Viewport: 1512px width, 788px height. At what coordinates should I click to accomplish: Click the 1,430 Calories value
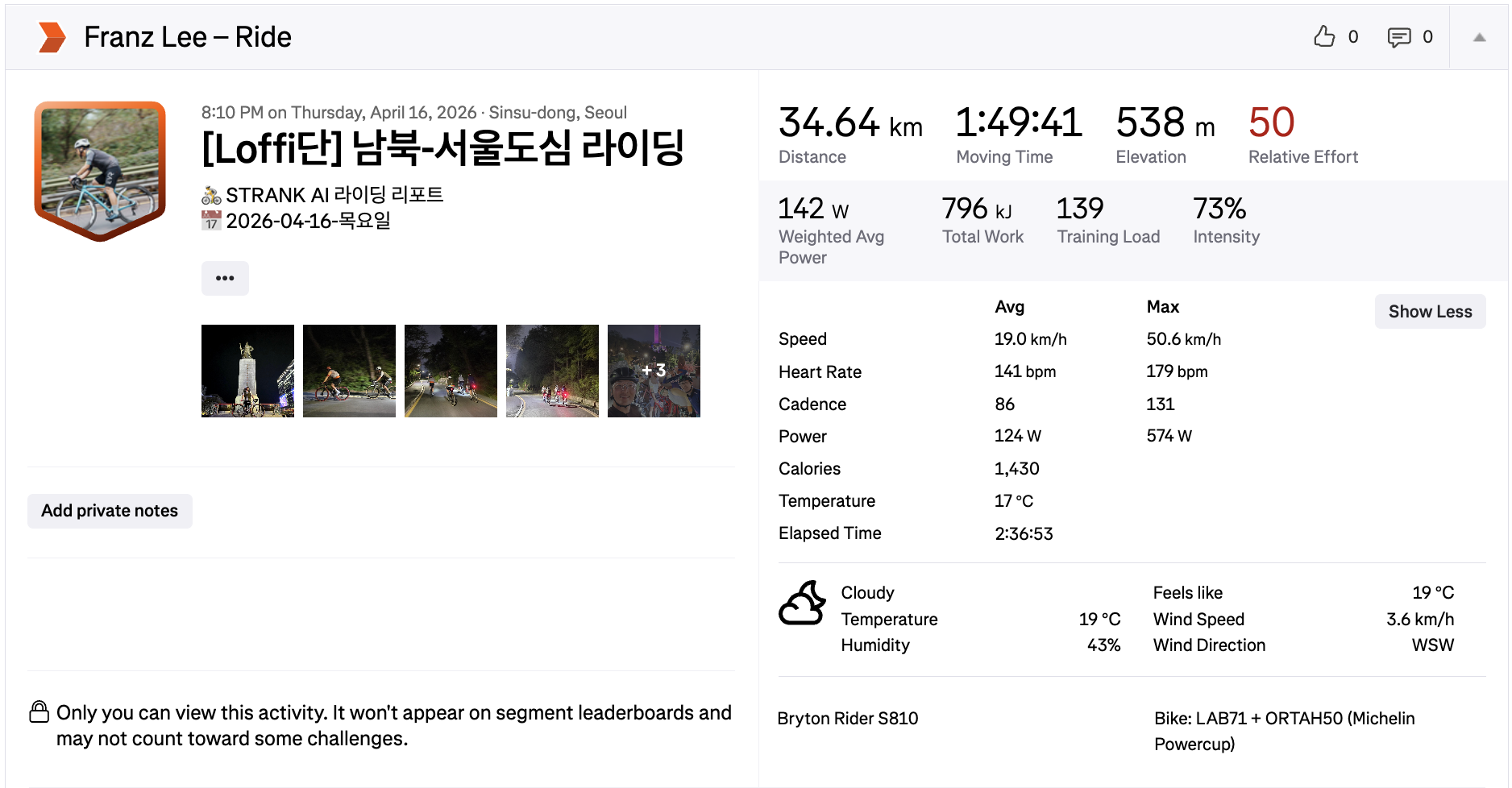(x=1017, y=469)
